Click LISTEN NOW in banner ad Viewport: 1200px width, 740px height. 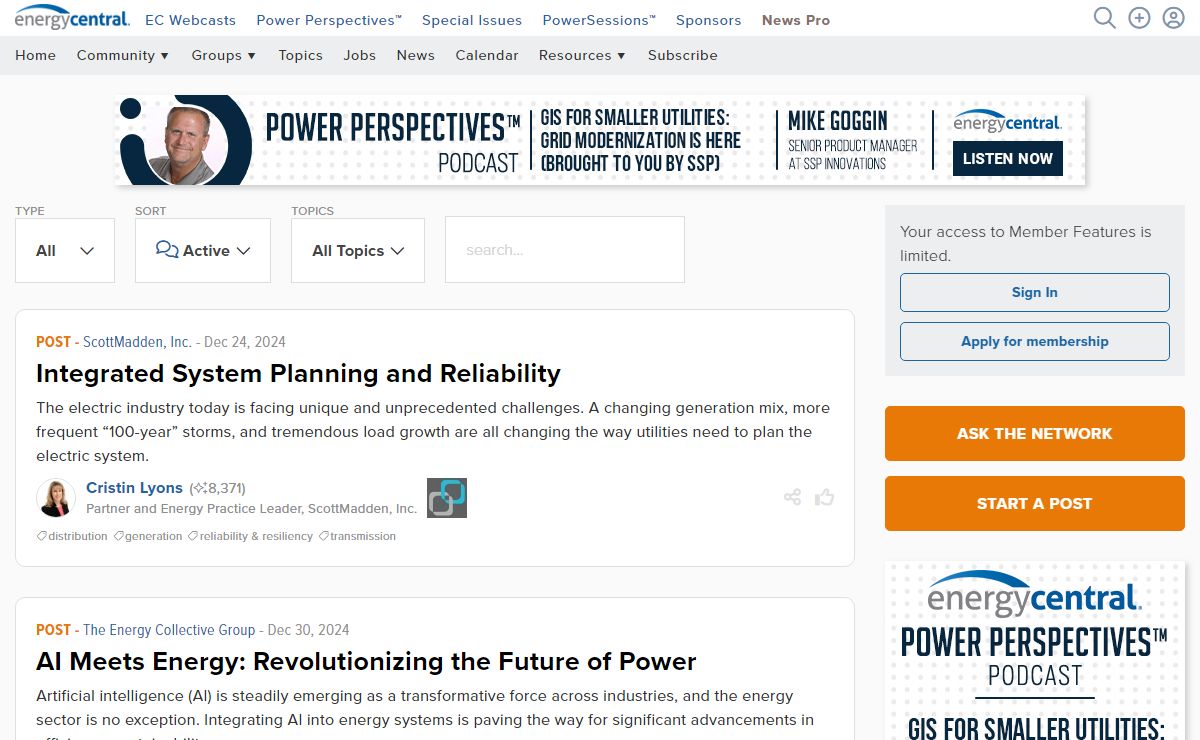coord(1008,158)
